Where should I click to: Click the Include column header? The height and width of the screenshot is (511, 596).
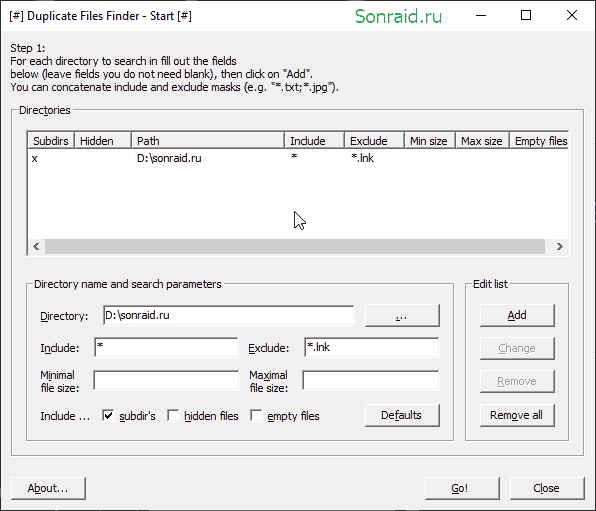click(x=314, y=141)
